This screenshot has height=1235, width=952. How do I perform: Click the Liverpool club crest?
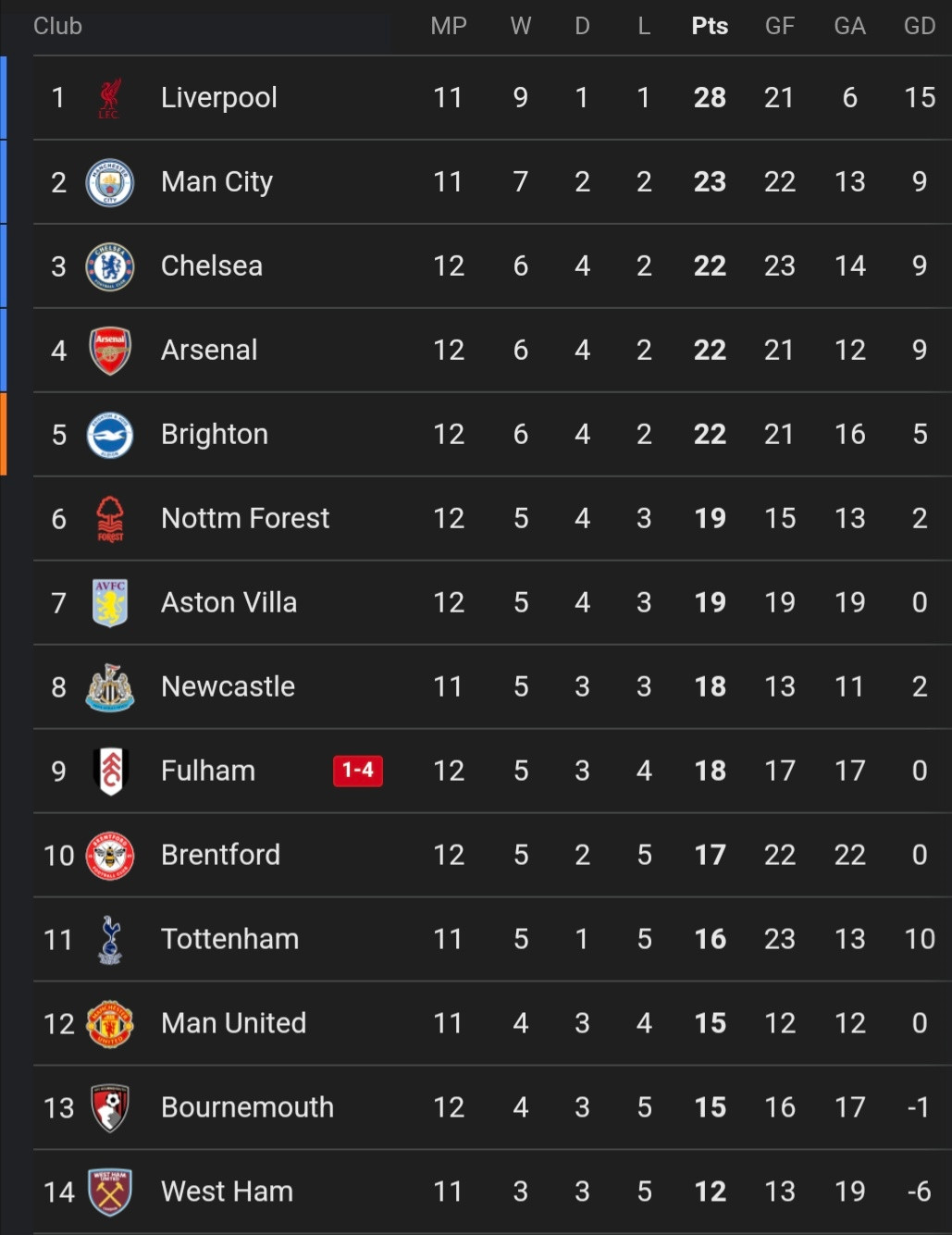coord(109,98)
